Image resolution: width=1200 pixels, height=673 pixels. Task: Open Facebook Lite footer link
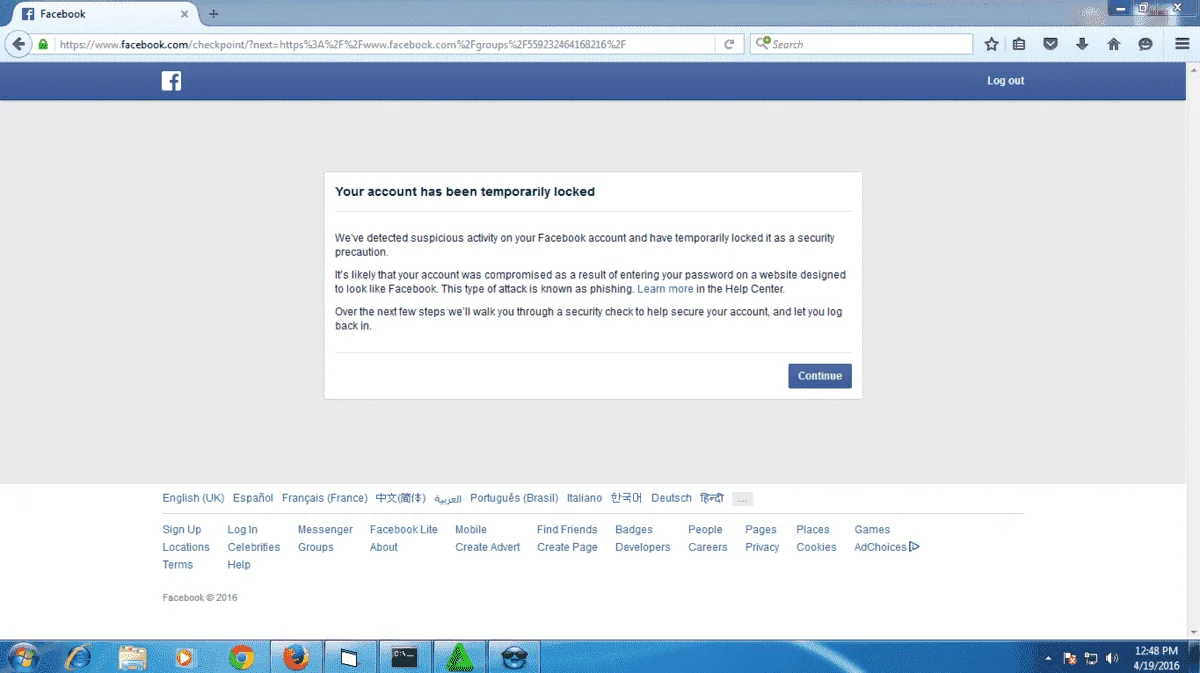(x=404, y=530)
